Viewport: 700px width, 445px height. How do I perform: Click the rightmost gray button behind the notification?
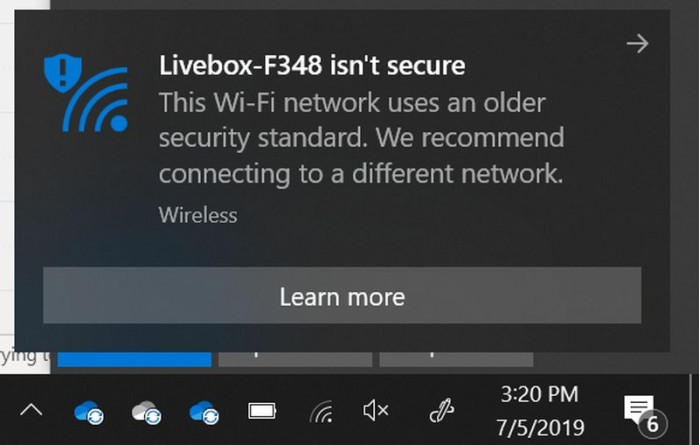456,358
